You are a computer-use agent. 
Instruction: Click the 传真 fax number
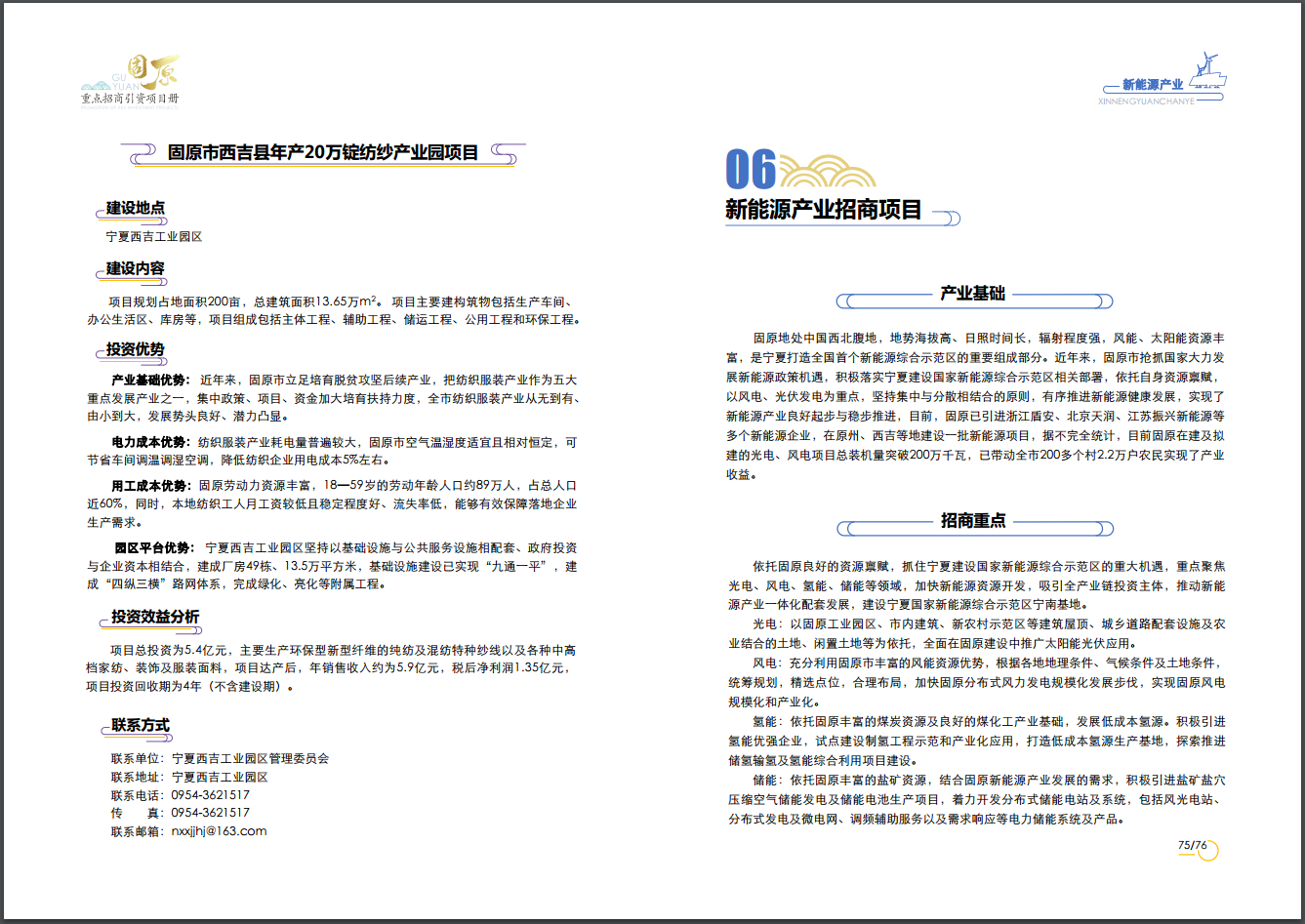[210, 813]
